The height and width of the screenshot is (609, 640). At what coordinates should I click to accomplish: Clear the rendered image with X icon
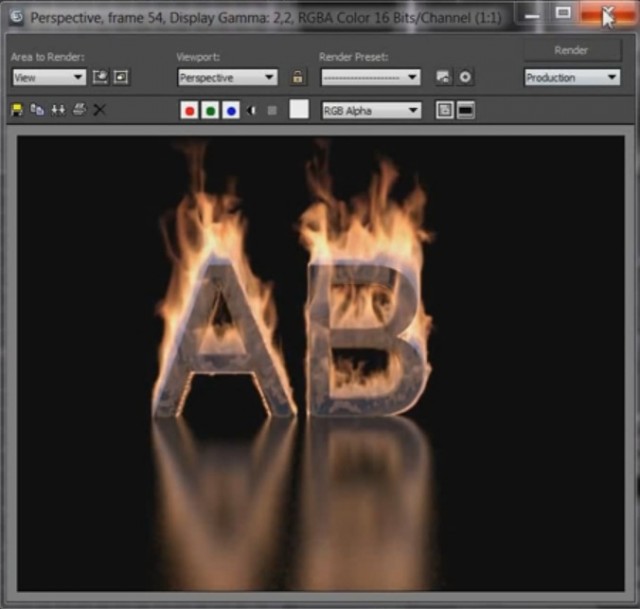[99, 110]
